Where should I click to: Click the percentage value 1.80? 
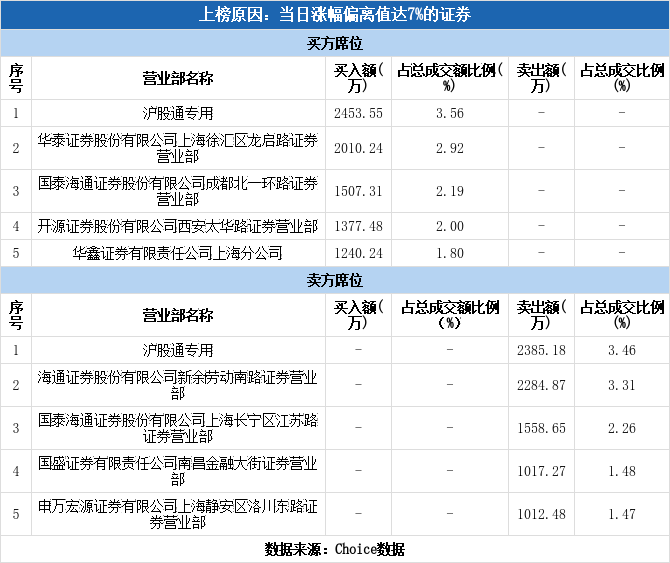tap(450, 253)
